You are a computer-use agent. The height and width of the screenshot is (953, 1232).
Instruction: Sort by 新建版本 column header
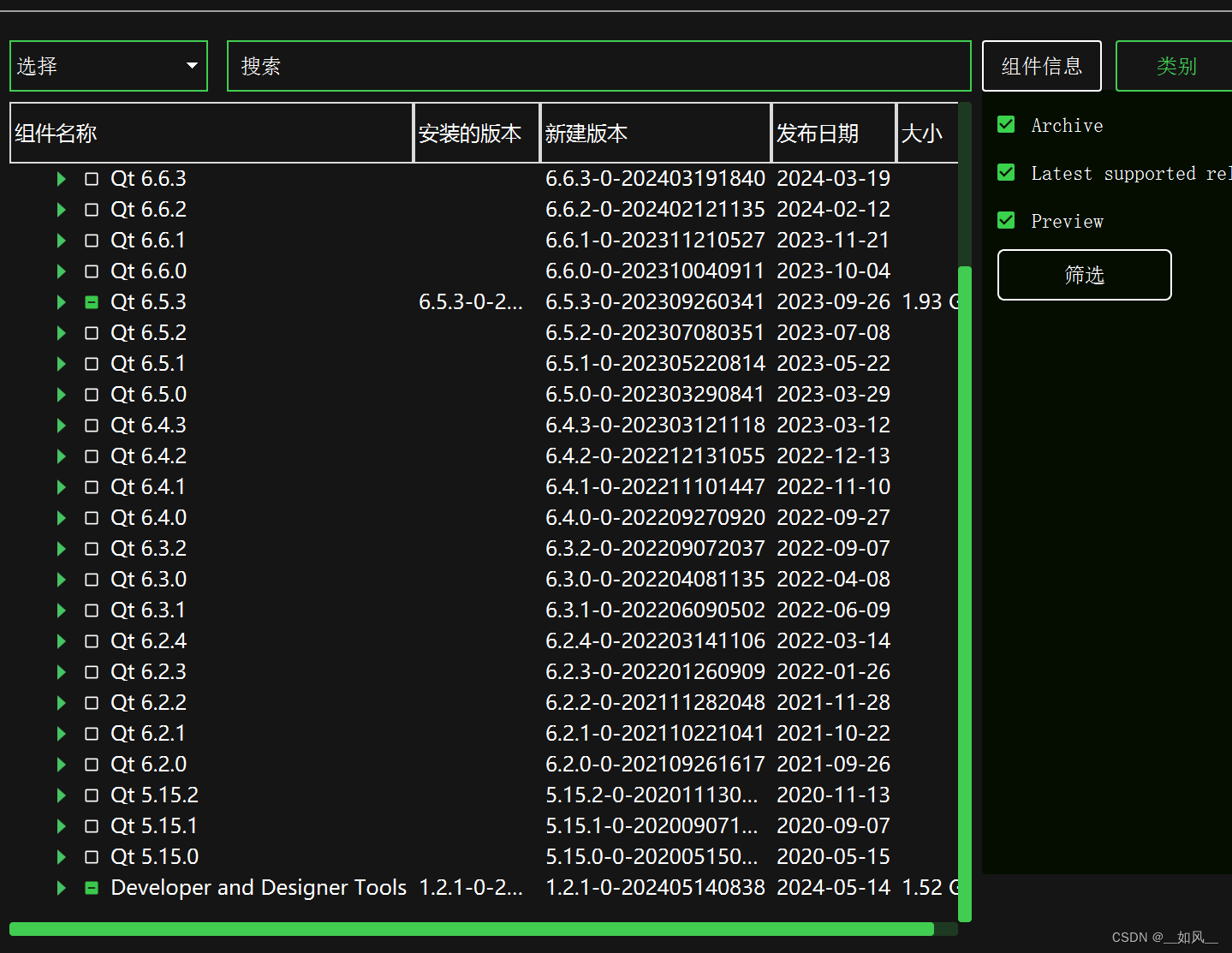click(656, 133)
